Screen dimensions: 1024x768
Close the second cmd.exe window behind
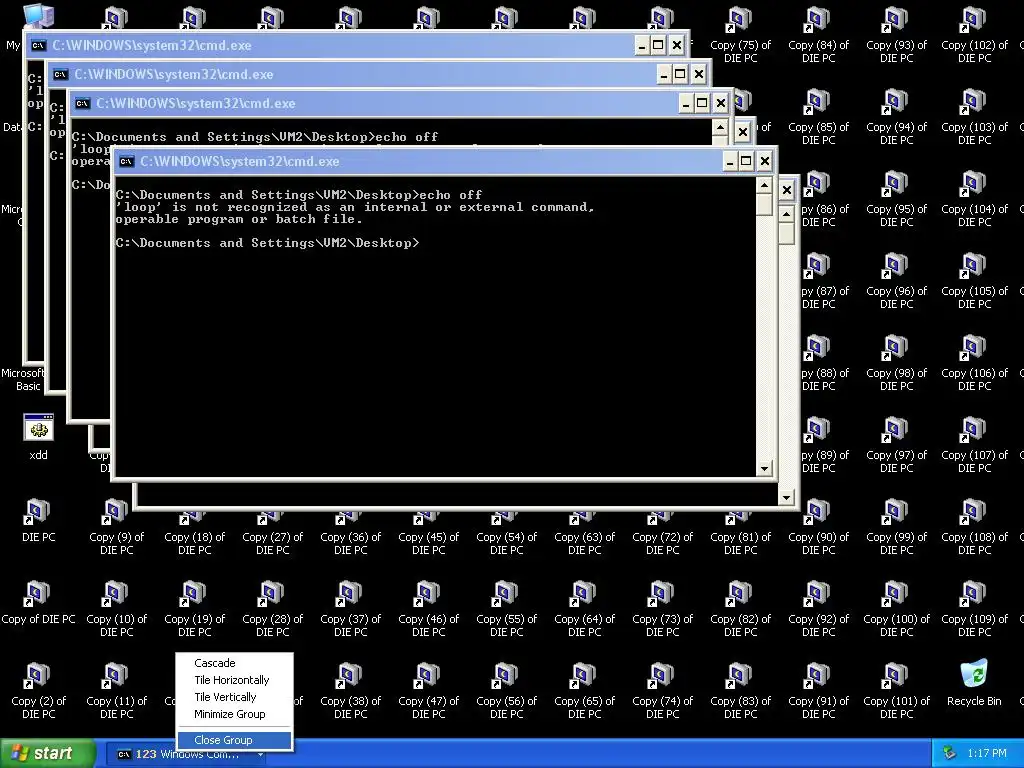(x=699, y=74)
